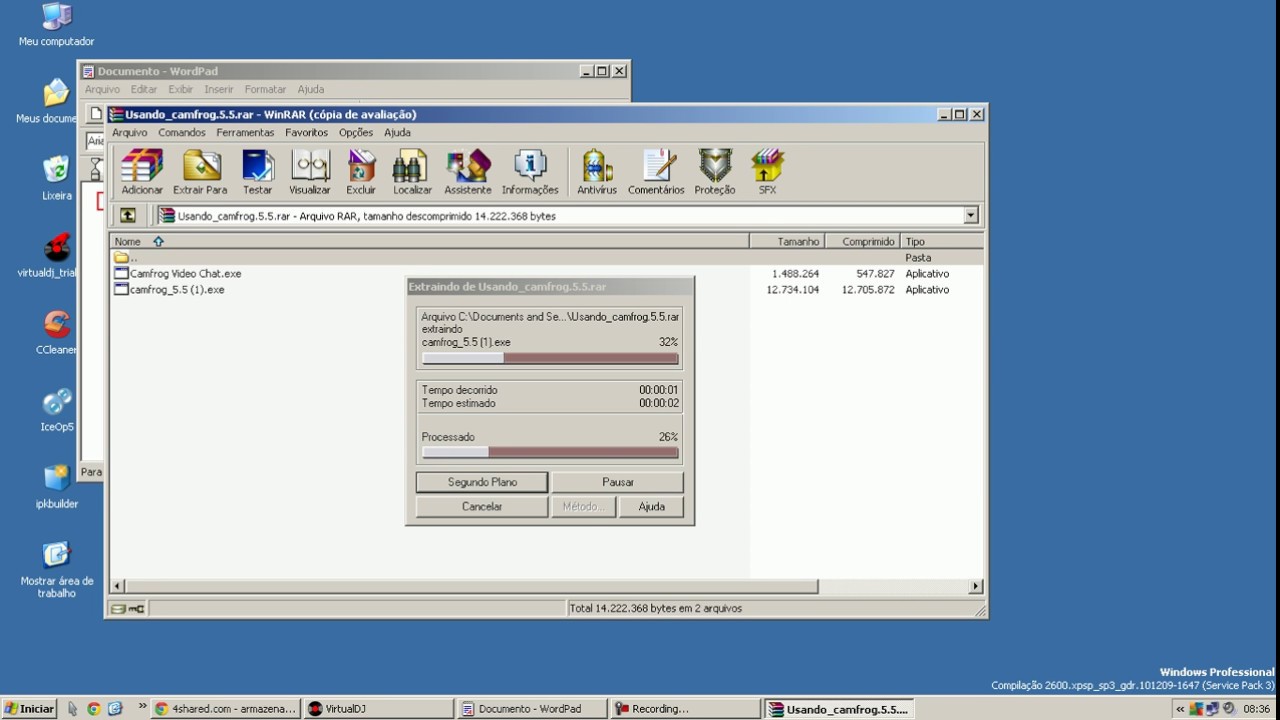
Task: Click the Chrome quick launch icon
Action: pos(93,708)
